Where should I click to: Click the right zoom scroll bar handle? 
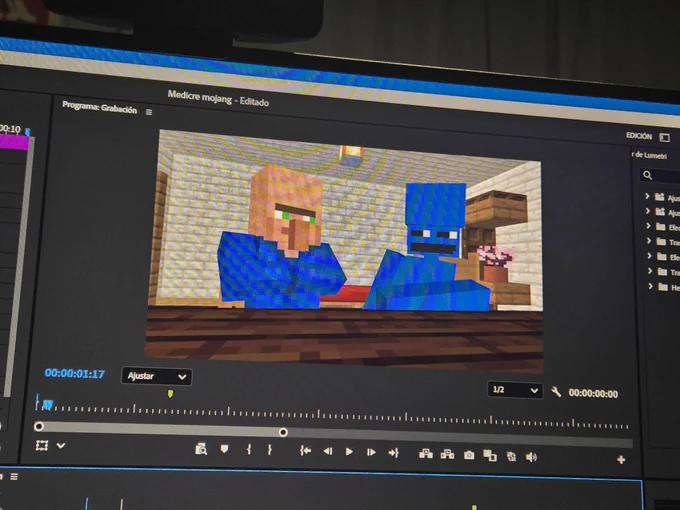(x=283, y=432)
